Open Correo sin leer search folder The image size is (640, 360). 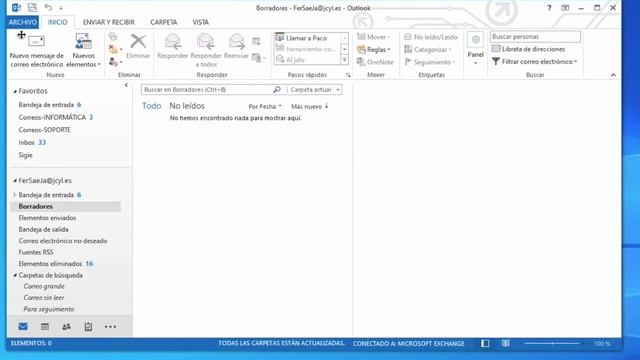44,298
